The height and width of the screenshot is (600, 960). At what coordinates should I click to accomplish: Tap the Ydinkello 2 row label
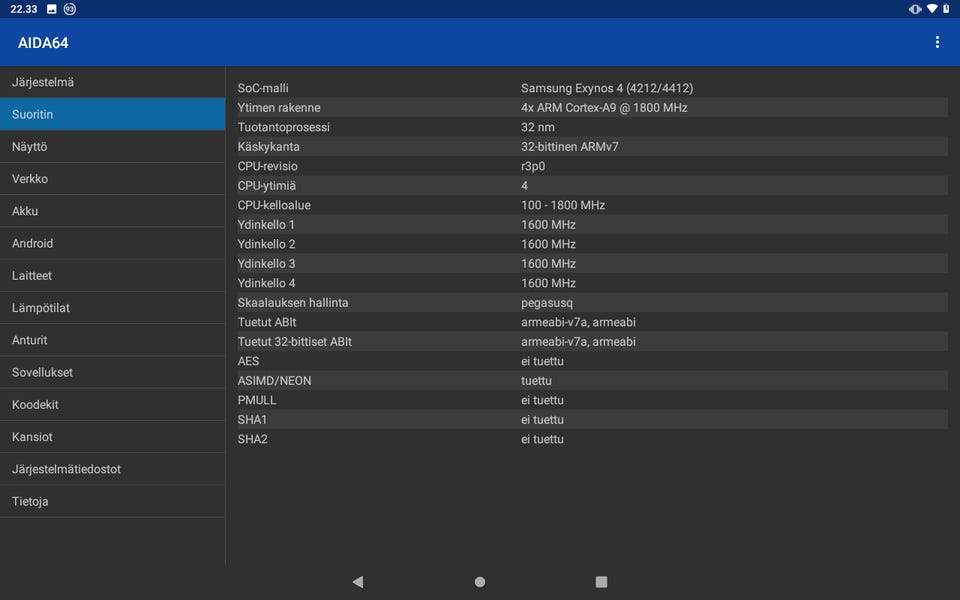[x=266, y=244]
